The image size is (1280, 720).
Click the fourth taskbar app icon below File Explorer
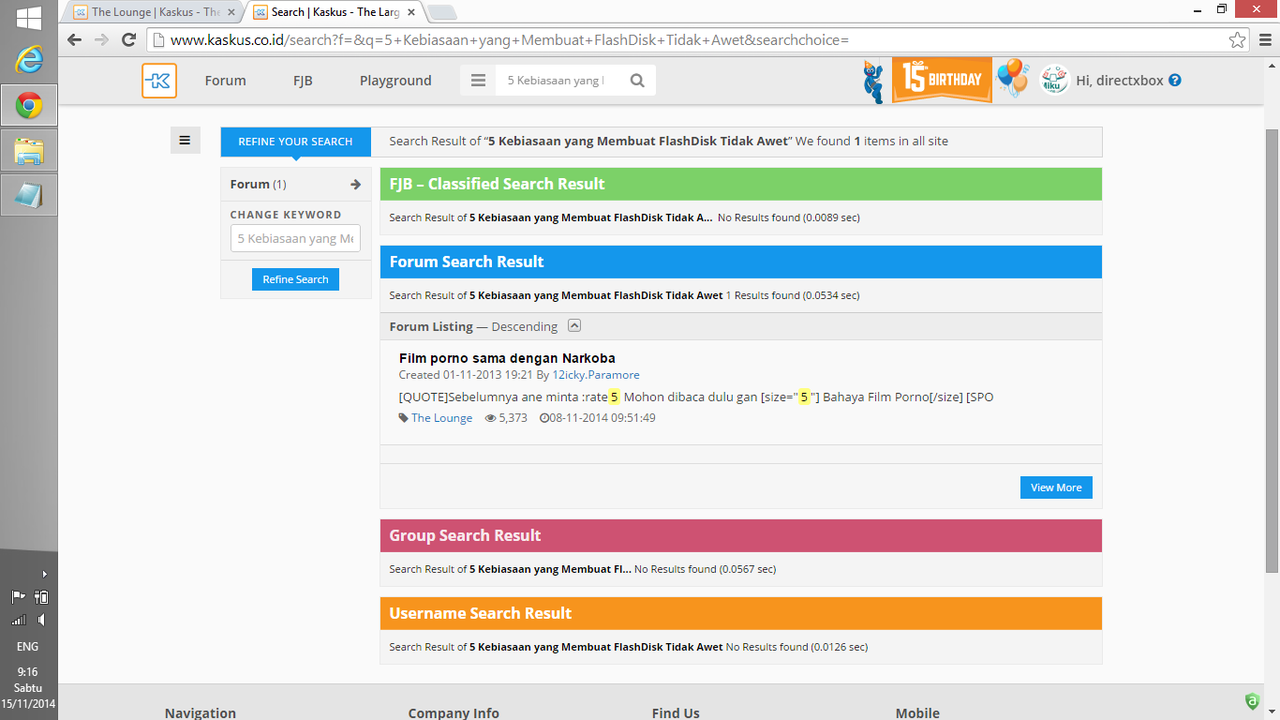click(x=29, y=196)
